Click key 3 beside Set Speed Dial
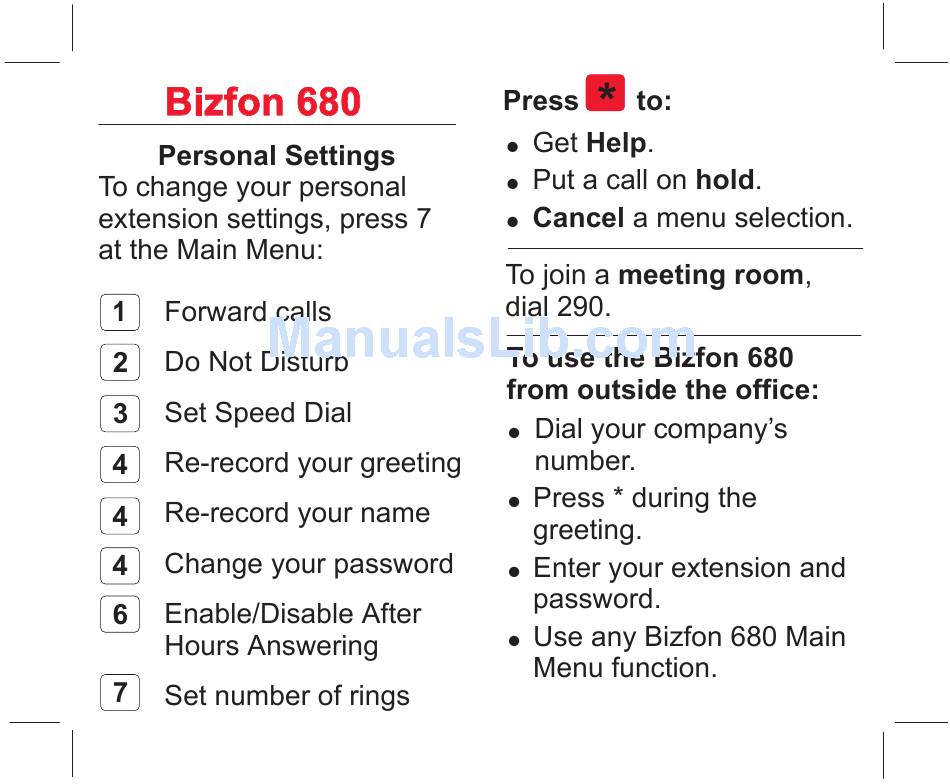950x784 pixels. point(120,413)
